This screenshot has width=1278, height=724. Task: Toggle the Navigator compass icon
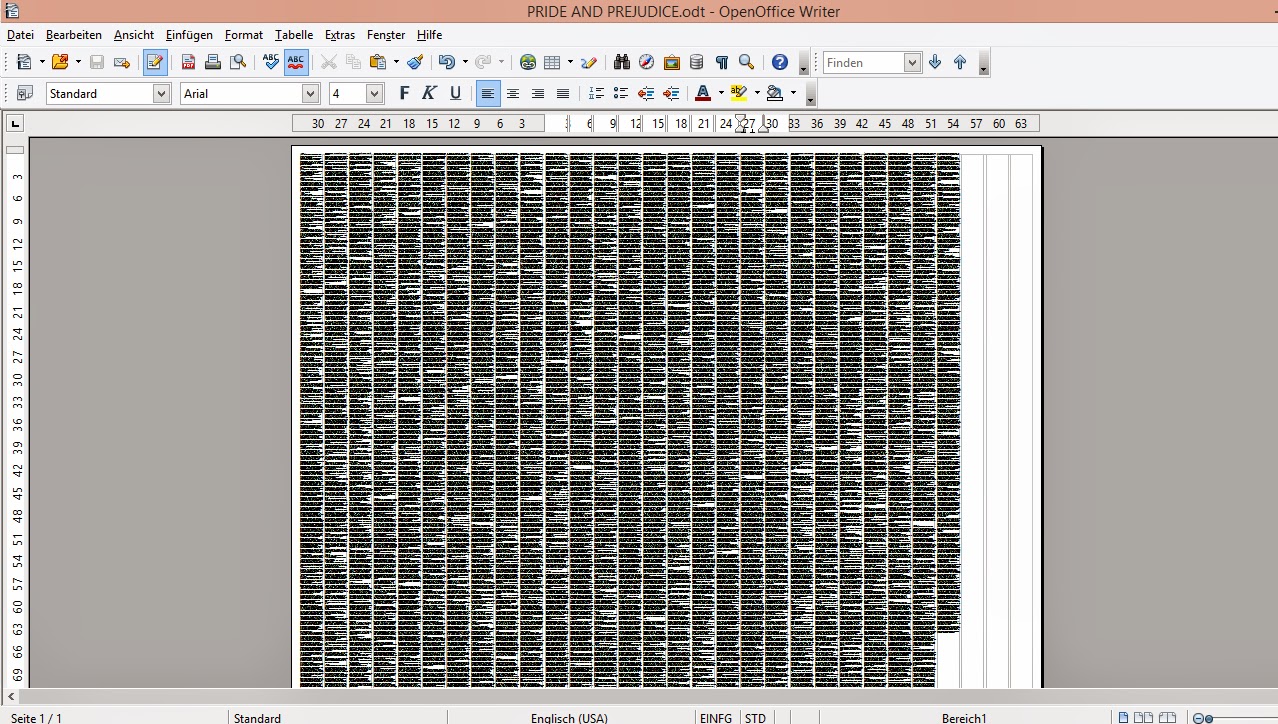[x=647, y=62]
